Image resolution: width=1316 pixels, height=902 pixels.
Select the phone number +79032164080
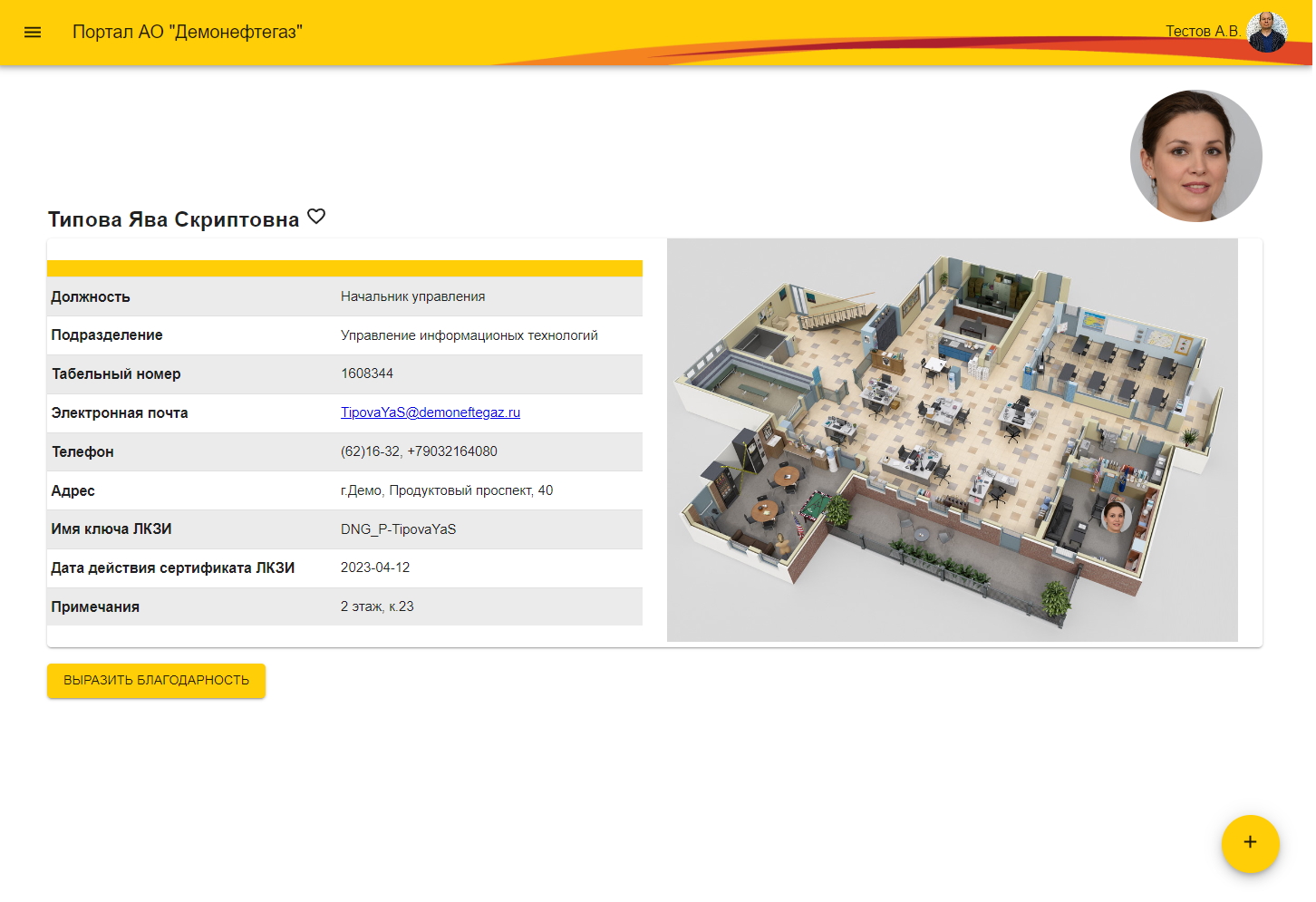tap(452, 451)
